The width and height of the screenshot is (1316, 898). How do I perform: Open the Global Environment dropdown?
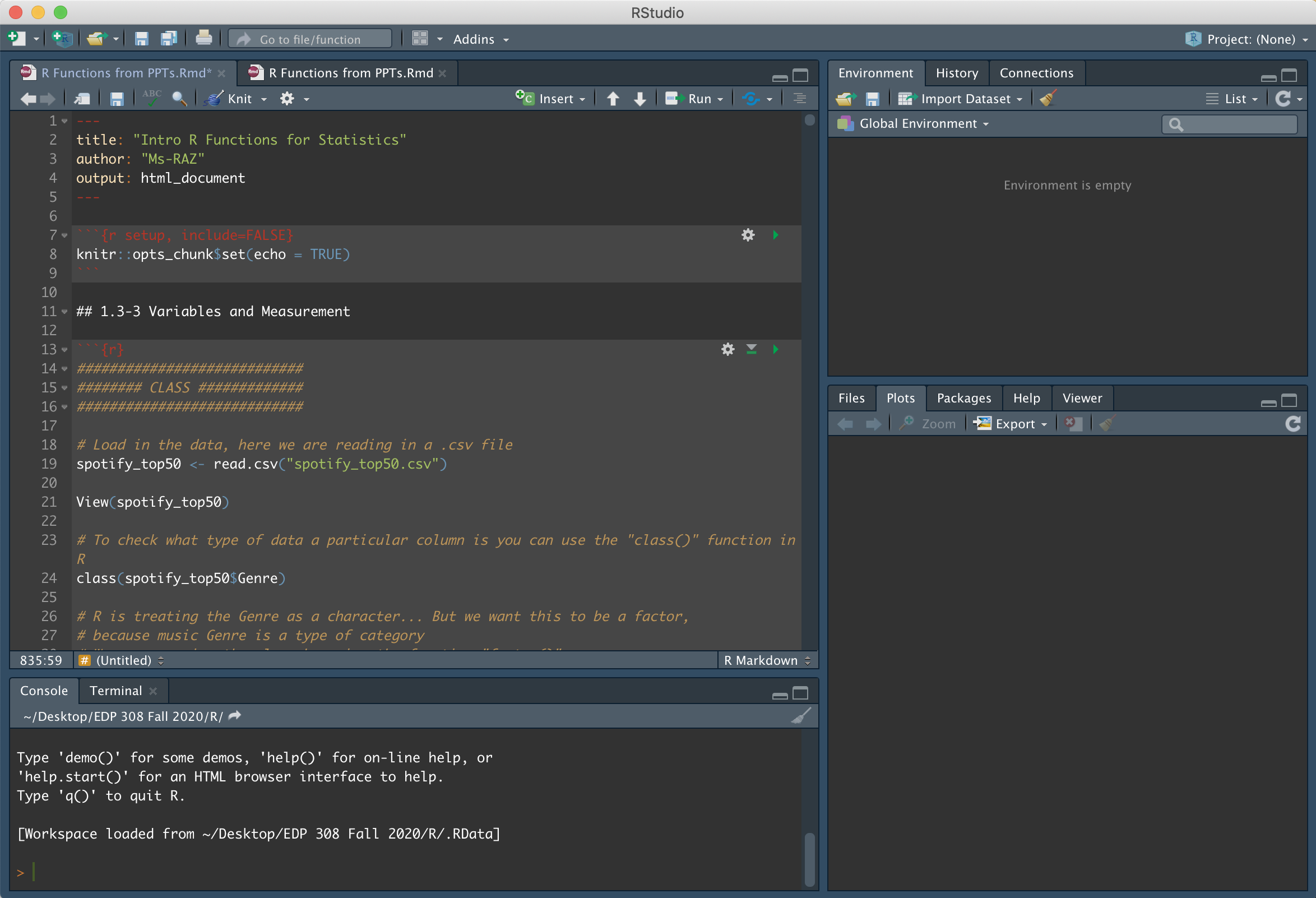[923, 123]
